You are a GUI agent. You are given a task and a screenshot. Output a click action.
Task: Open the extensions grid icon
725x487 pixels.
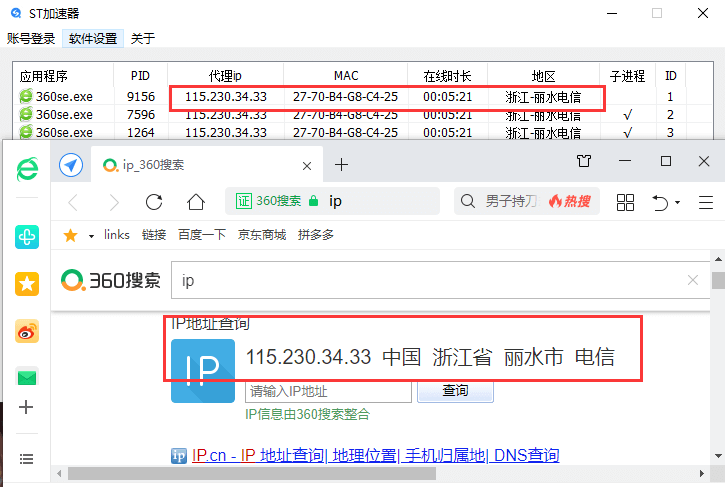click(625, 202)
